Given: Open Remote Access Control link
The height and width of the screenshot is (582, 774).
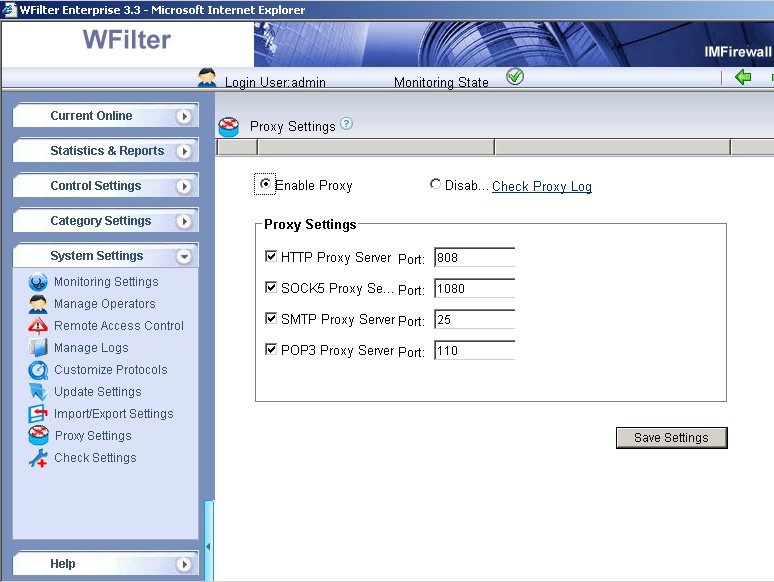Looking at the screenshot, I should click(x=118, y=326).
